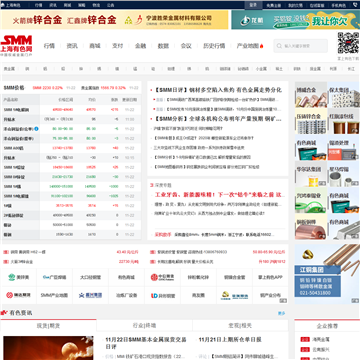This screenshot has width=360, height=360.
Task: Open the SMM A00铝 price row
Action: pyautogui.click(x=71, y=148)
